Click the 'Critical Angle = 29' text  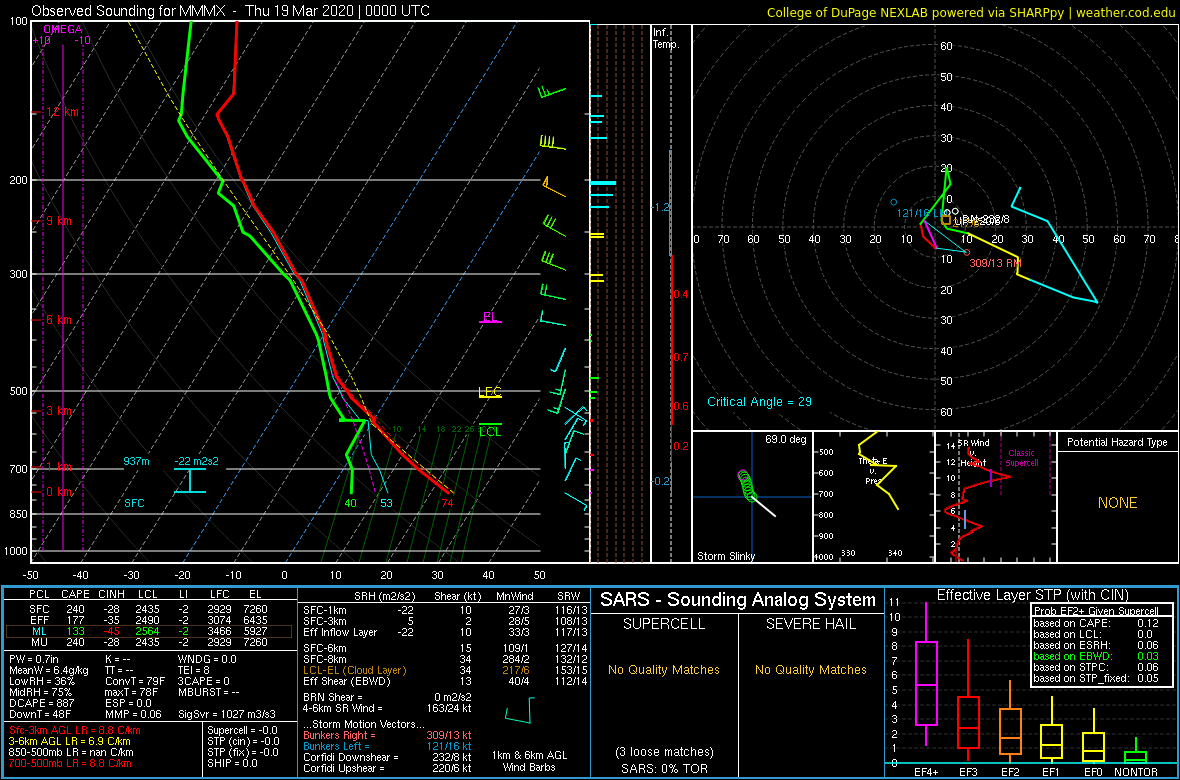point(759,402)
